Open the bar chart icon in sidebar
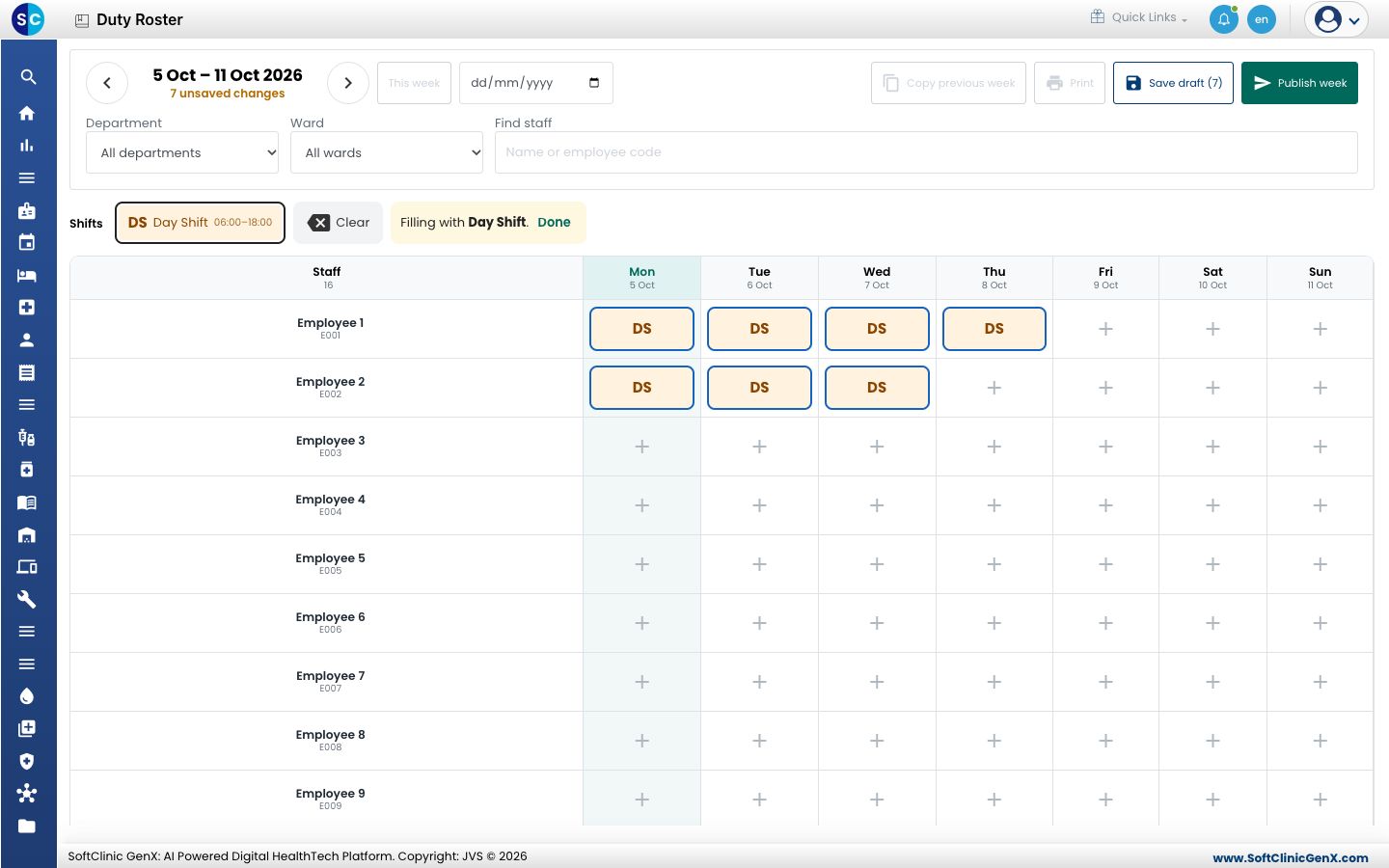The image size is (1389, 868). [27, 146]
